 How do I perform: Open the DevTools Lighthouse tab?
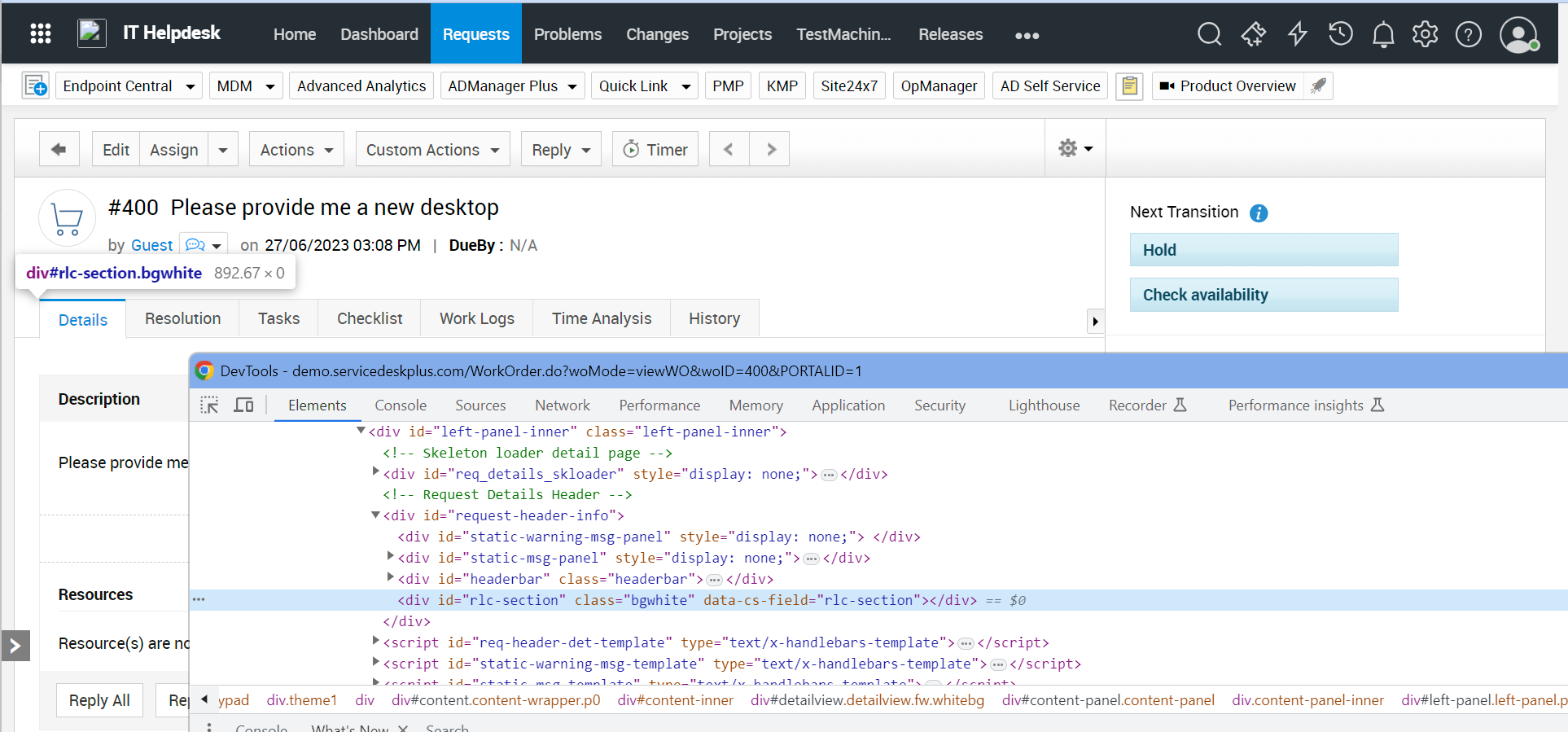point(1044,405)
